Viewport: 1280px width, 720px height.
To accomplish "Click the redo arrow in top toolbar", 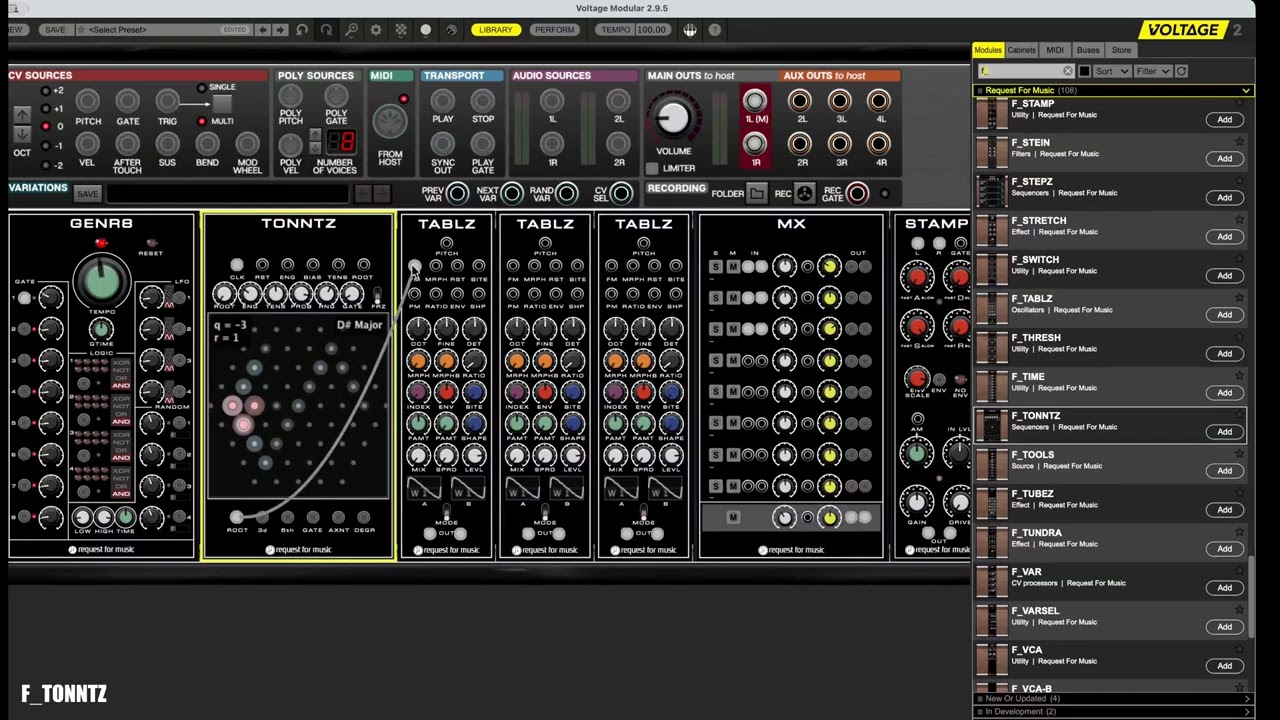I will 326,30.
